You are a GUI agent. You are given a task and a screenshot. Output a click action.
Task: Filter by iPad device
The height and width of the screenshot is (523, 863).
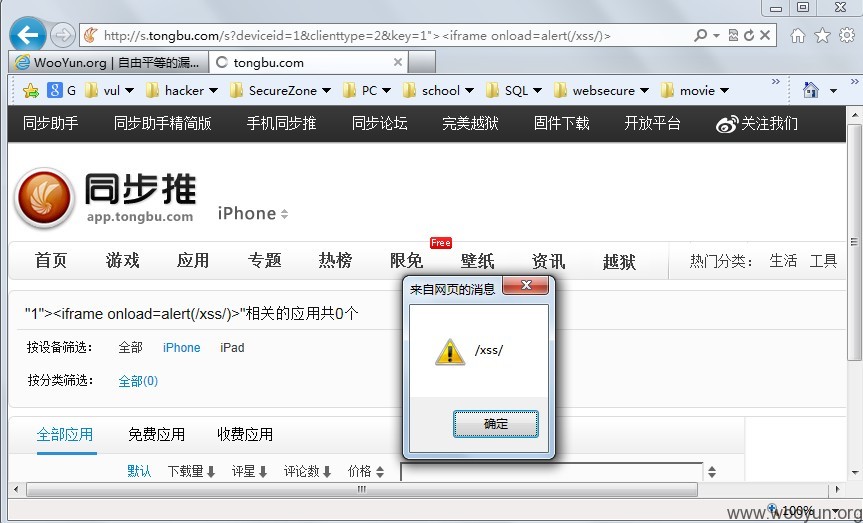[x=232, y=348]
